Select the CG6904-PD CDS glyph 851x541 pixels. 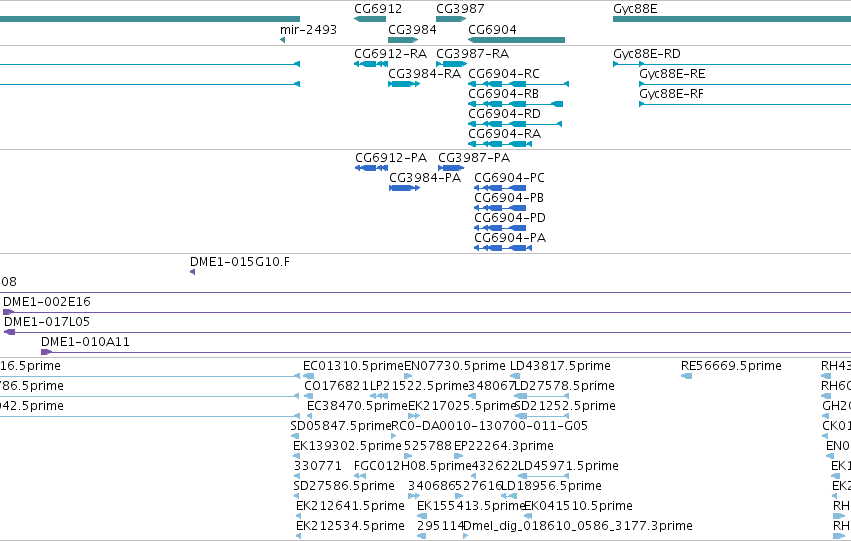click(500, 228)
